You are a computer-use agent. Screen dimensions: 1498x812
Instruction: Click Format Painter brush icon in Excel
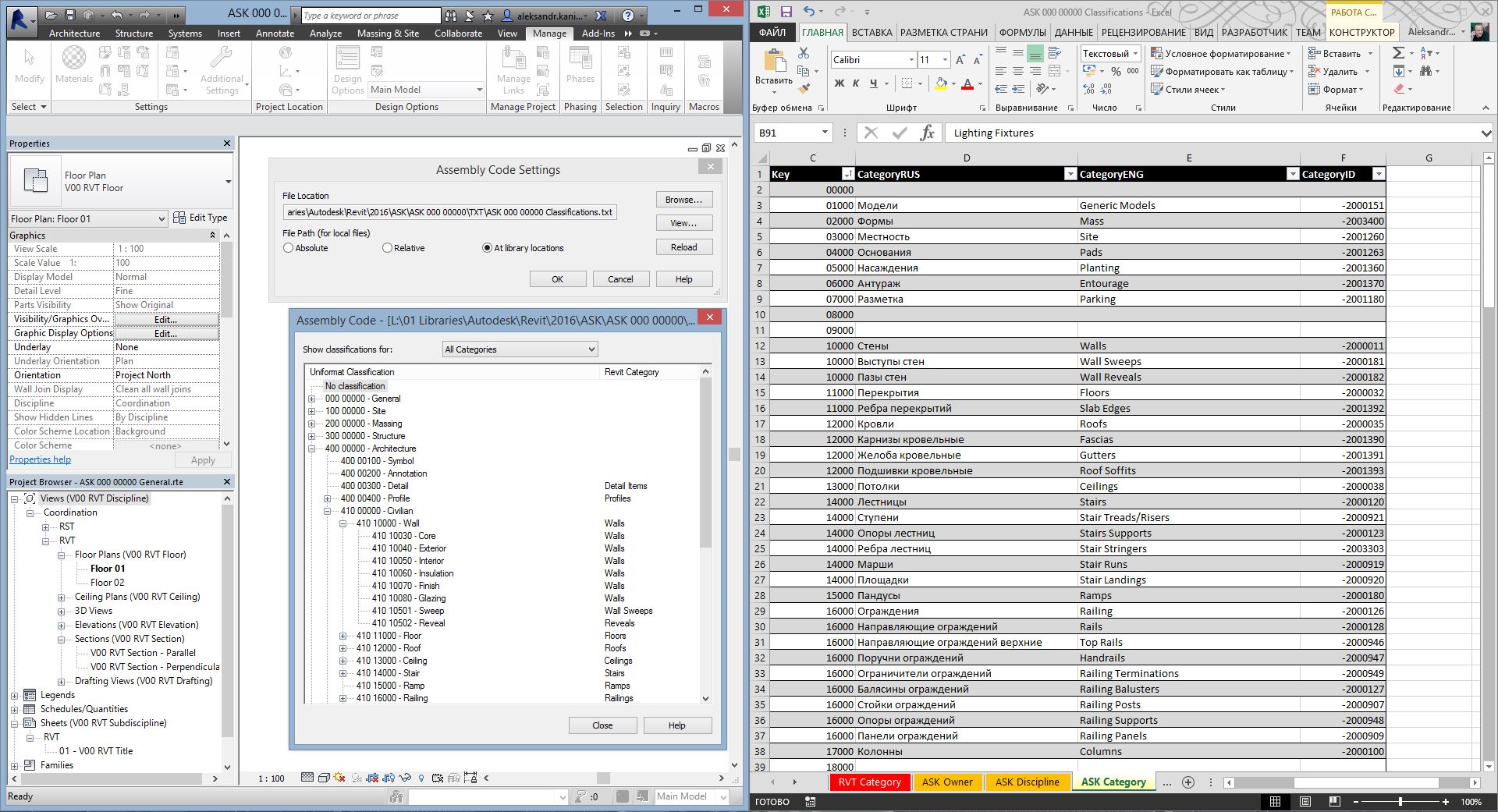804,89
